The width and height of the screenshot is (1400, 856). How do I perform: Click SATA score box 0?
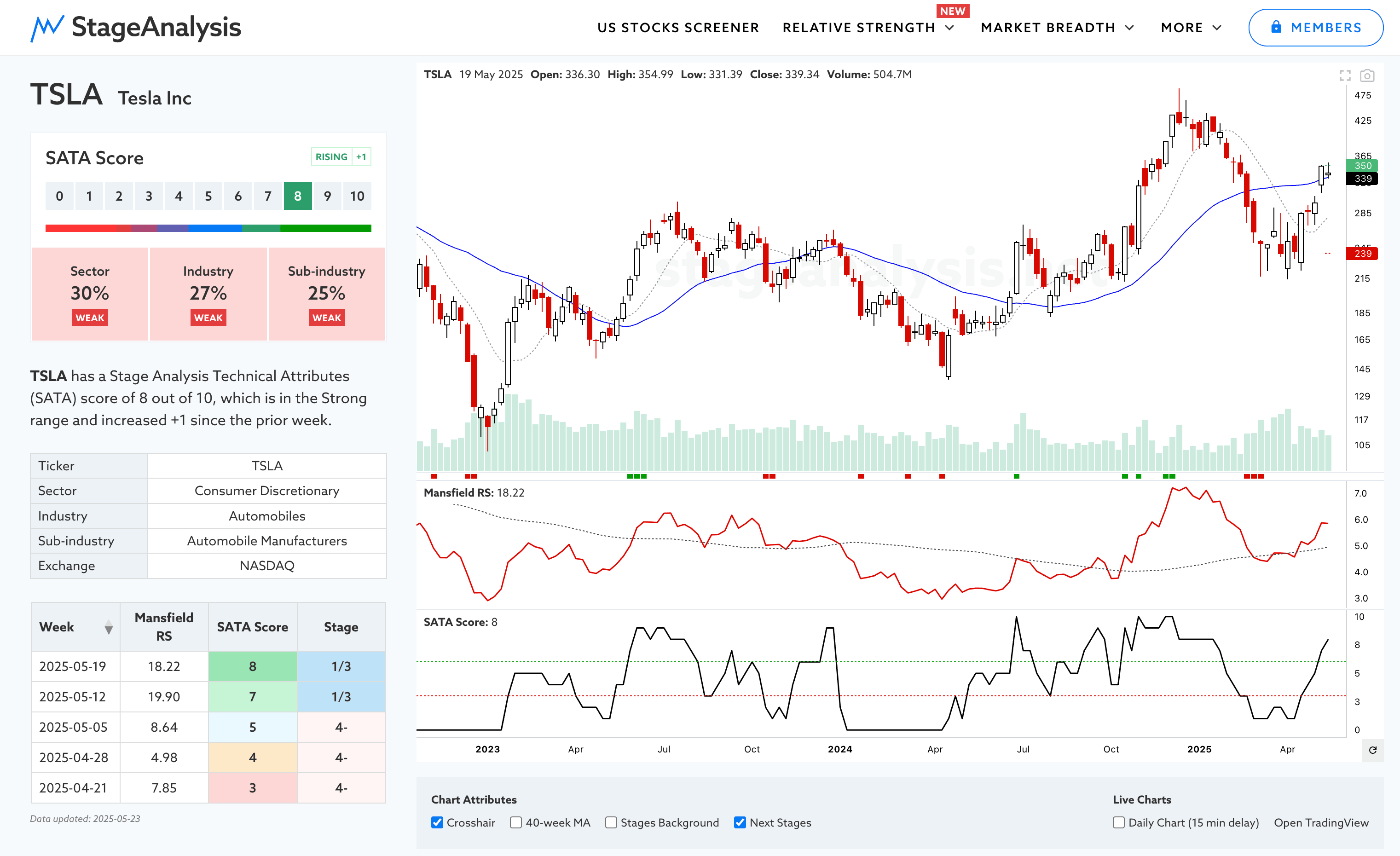point(59,196)
